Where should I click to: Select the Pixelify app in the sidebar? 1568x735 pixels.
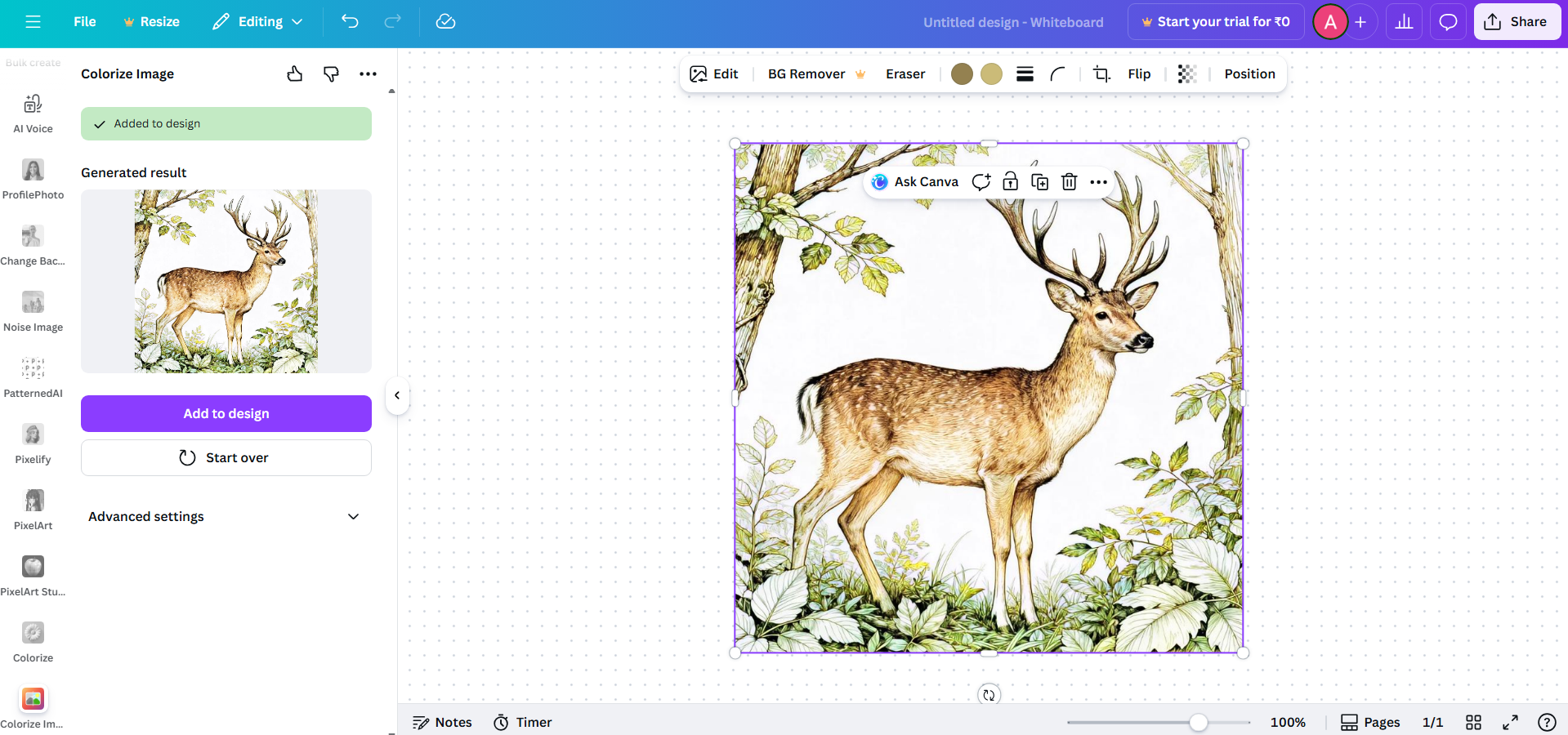pyautogui.click(x=33, y=443)
